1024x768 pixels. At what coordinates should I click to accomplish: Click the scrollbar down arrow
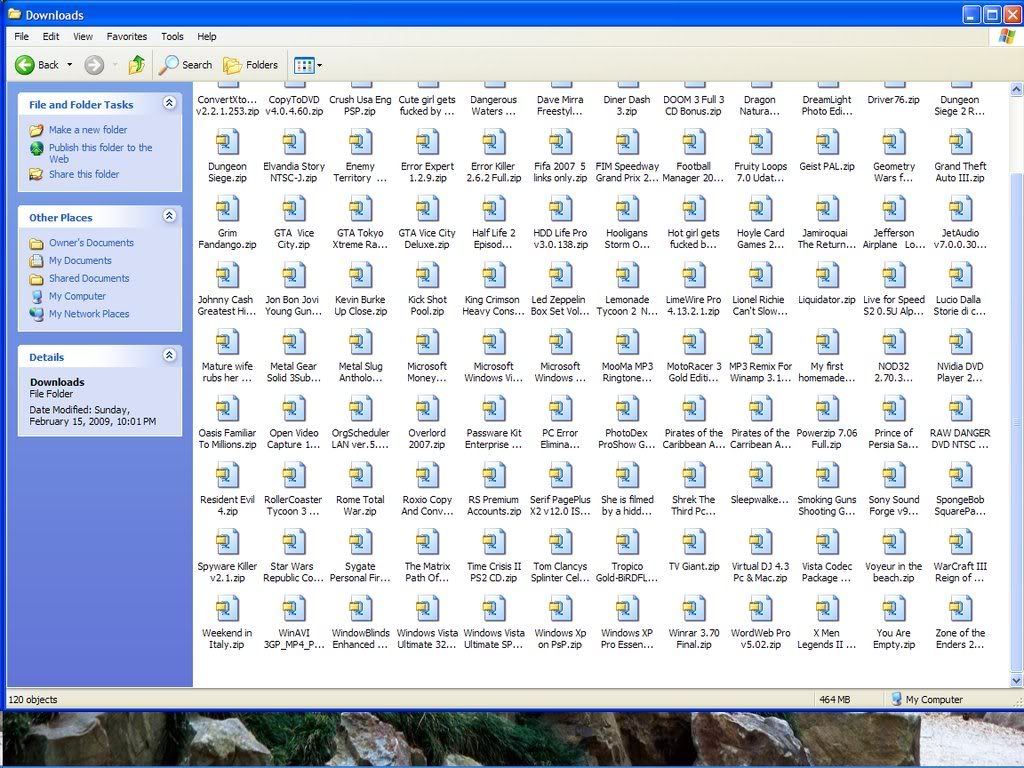1016,680
